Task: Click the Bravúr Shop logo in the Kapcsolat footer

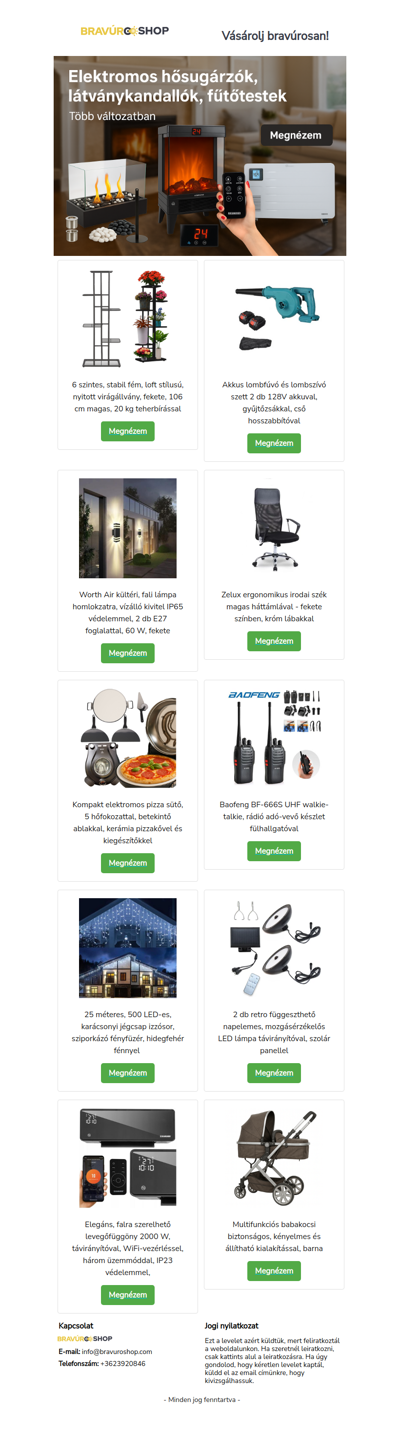Action: click(85, 1338)
